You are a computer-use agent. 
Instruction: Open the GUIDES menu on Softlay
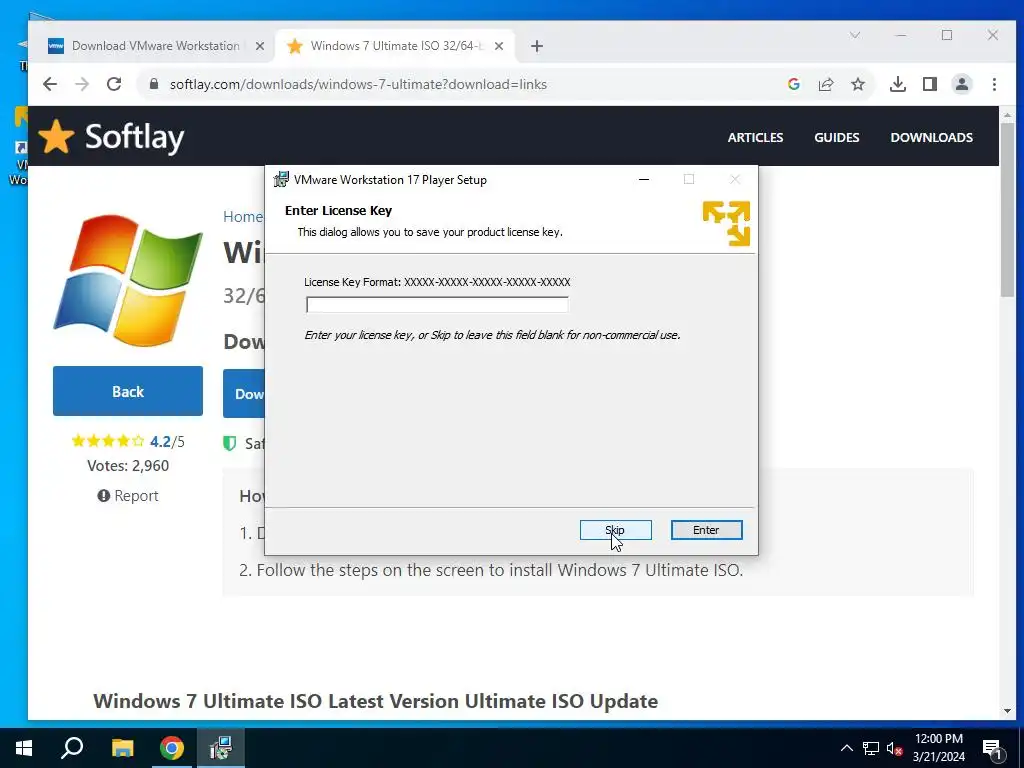837,137
